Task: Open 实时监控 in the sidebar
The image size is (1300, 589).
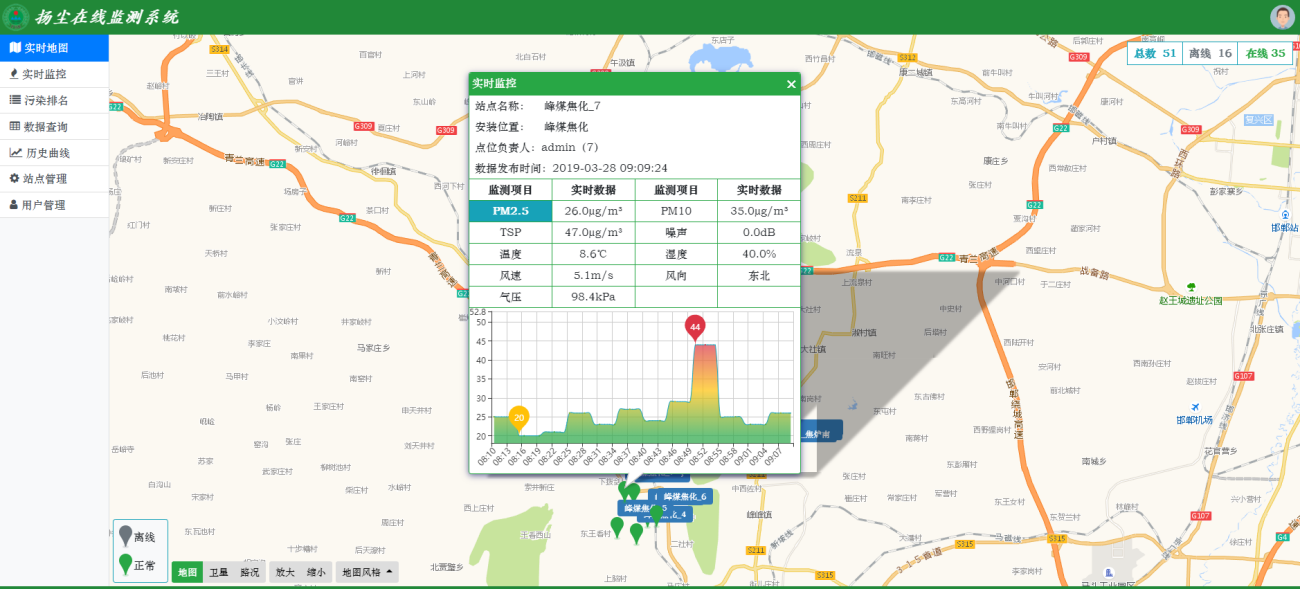Action: (x=44, y=74)
